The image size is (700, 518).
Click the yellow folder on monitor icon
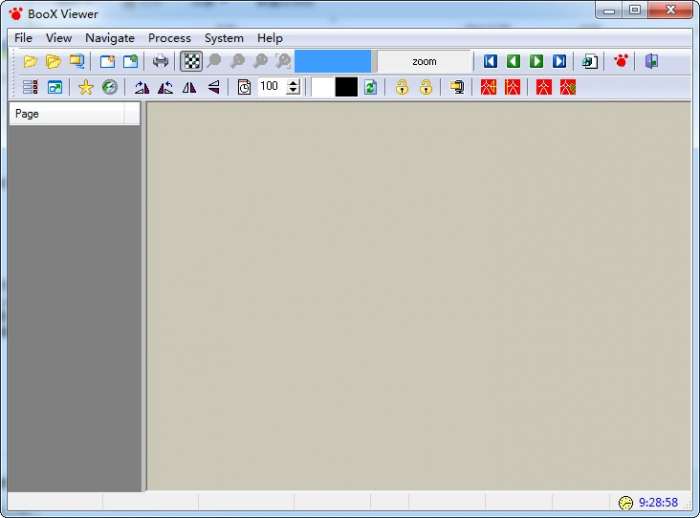pos(457,87)
